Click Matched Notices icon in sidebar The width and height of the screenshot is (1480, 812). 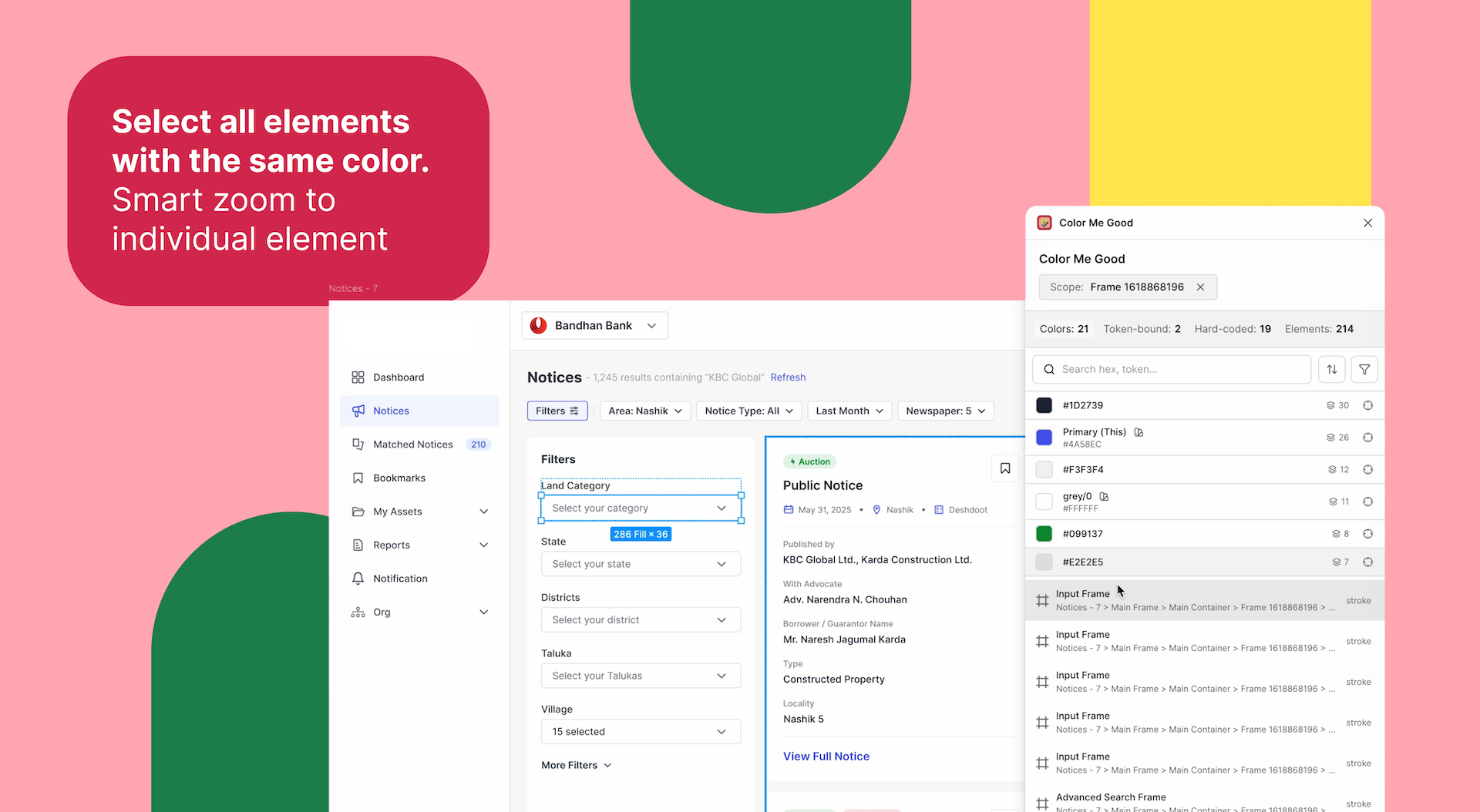(x=358, y=445)
